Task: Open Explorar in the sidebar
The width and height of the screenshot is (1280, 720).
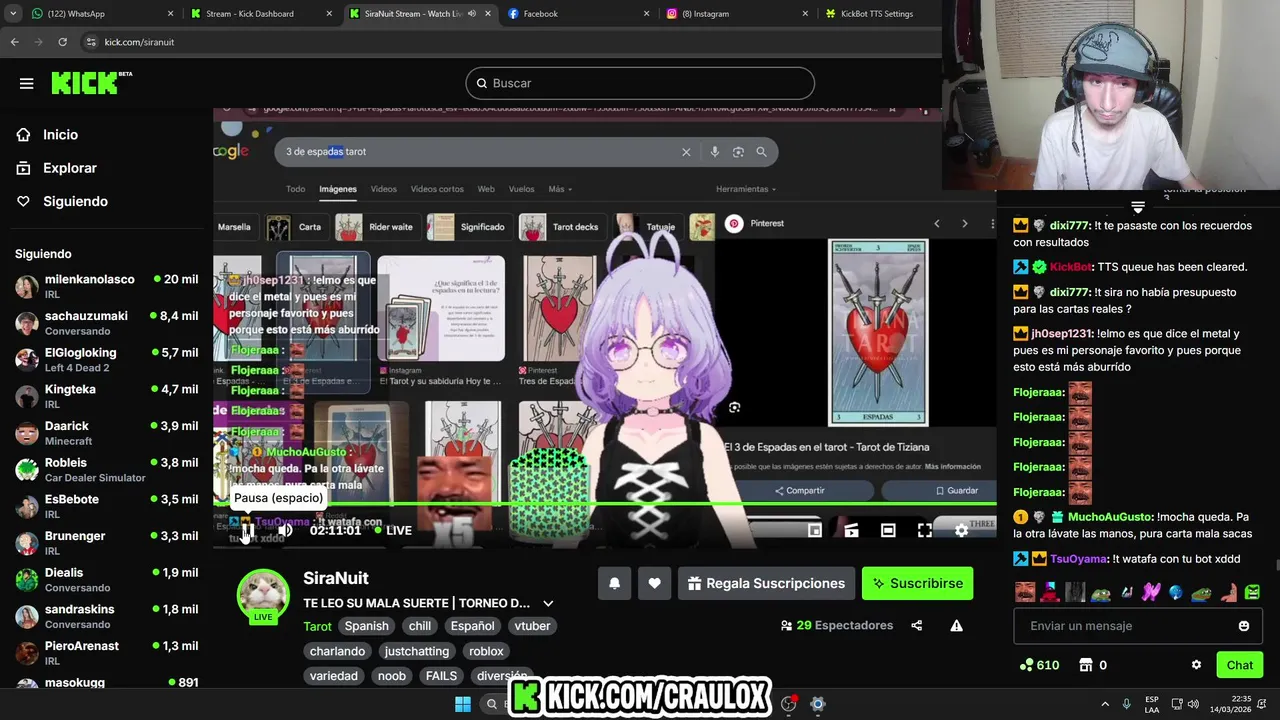Action: tap(69, 168)
